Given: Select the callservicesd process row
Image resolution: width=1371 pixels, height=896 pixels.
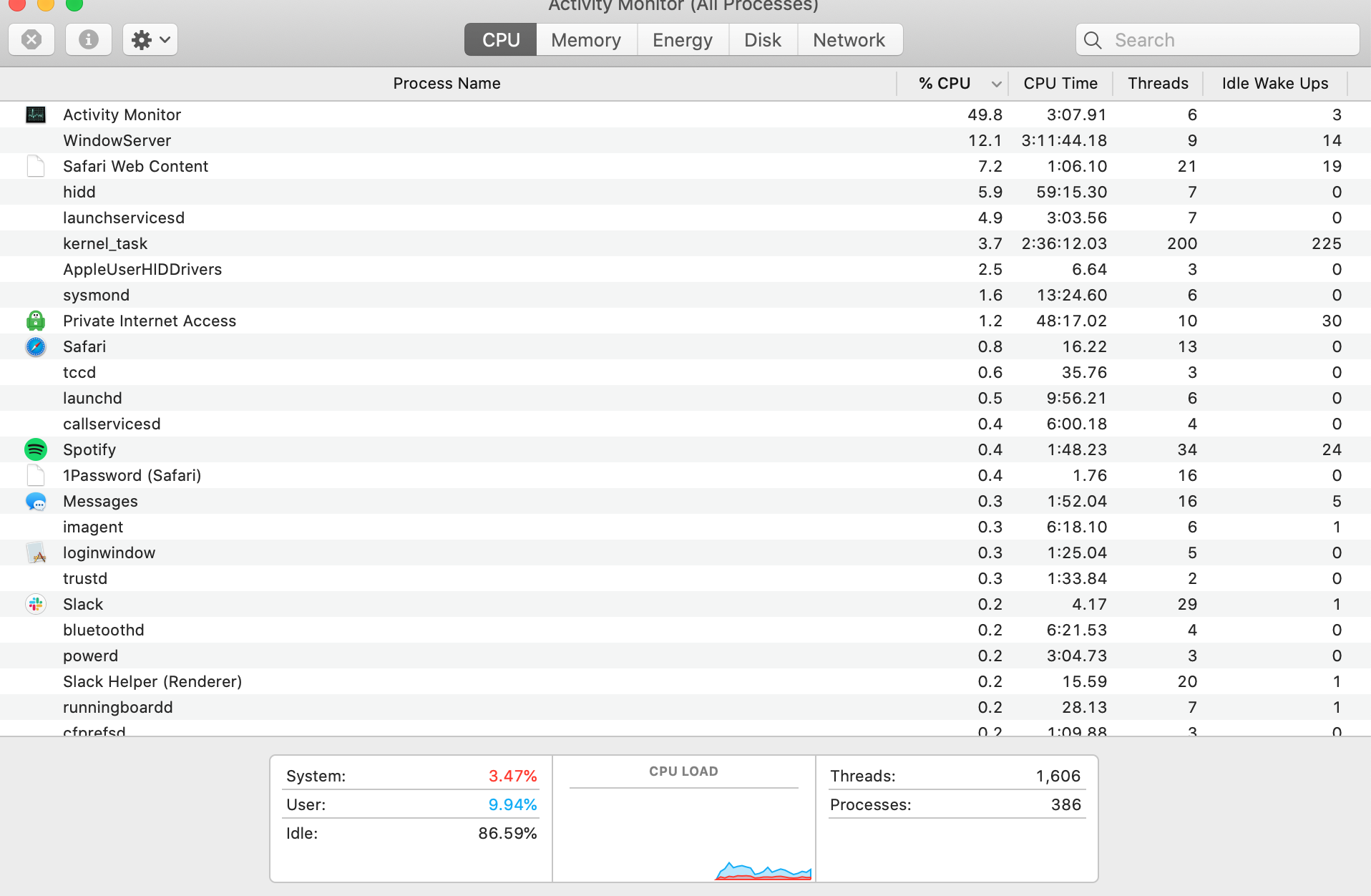Looking at the screenshot, I should 685,424.
